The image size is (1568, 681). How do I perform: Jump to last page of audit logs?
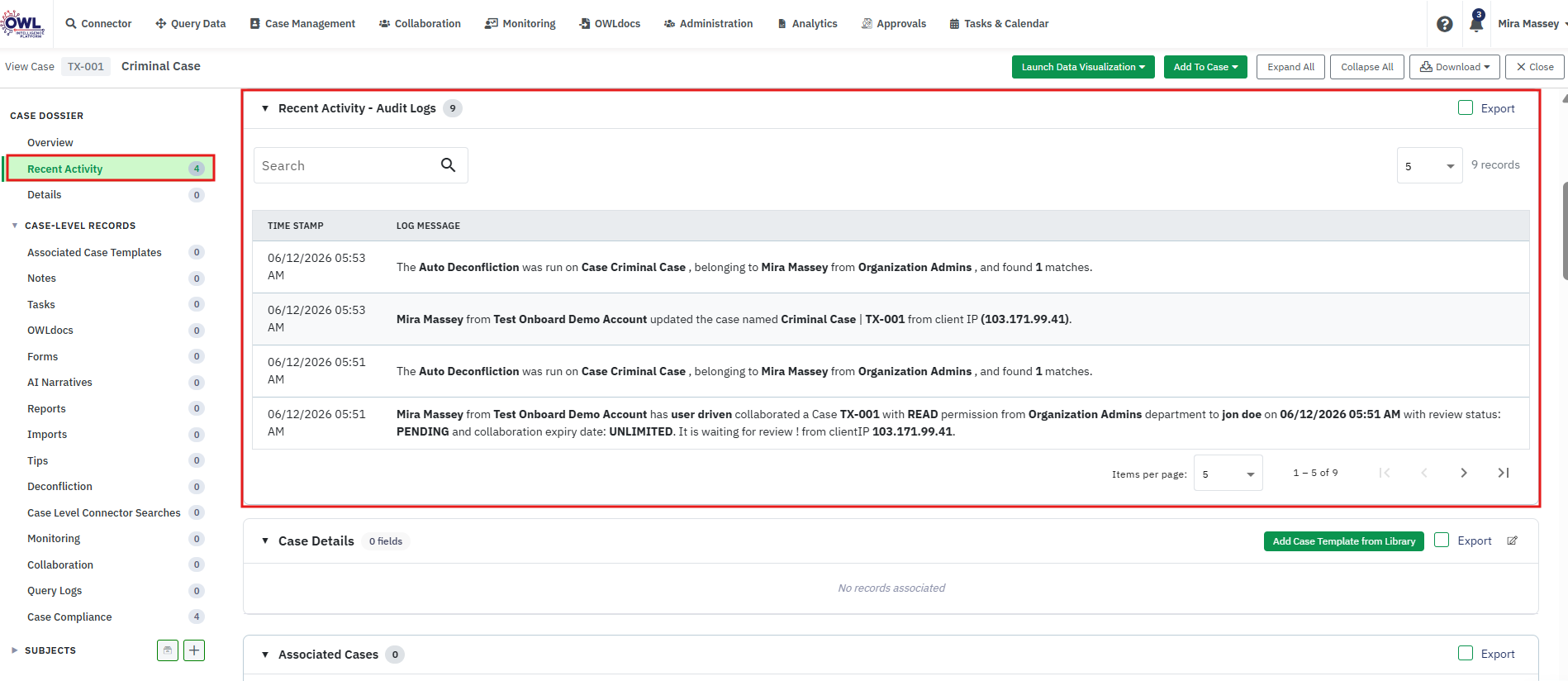[1504, 473]
